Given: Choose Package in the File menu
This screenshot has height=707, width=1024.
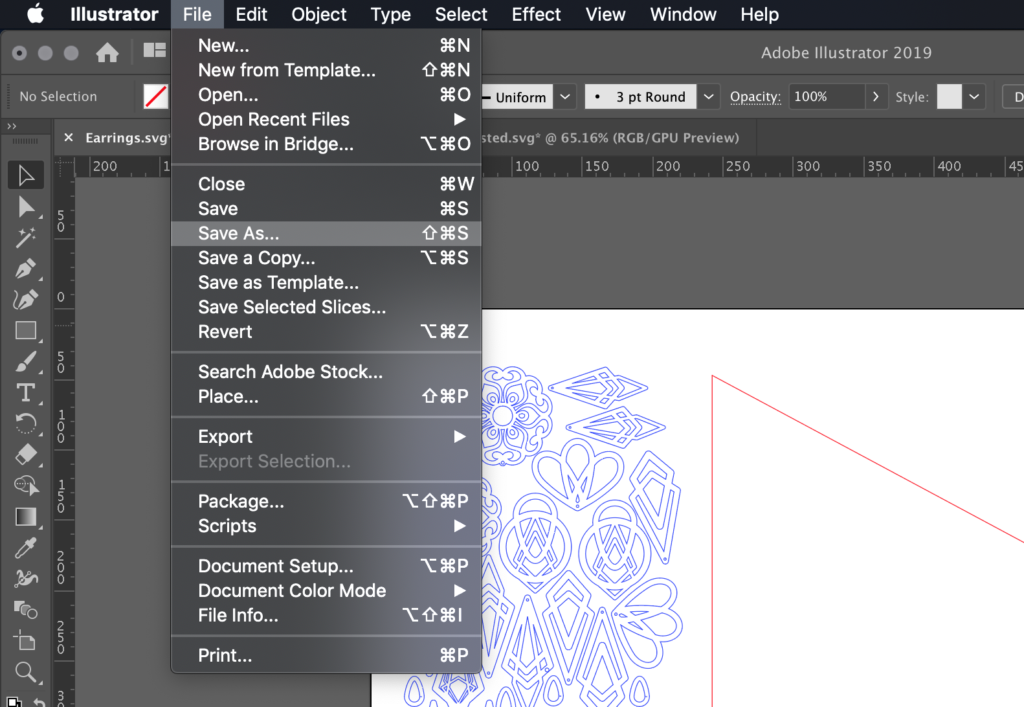Looking at the screenshot, I should click(326, 501).
